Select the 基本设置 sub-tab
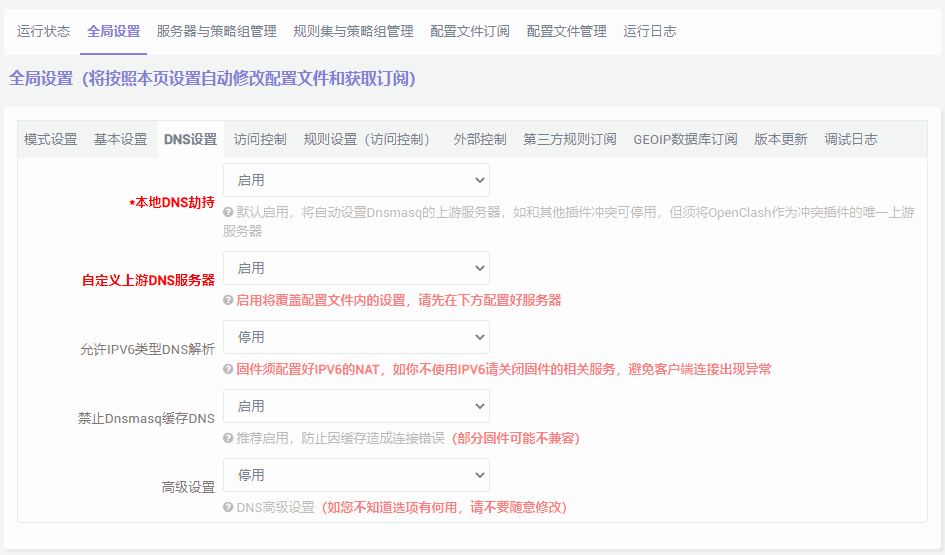The image size is (945, 555). (x=120, y=139)
